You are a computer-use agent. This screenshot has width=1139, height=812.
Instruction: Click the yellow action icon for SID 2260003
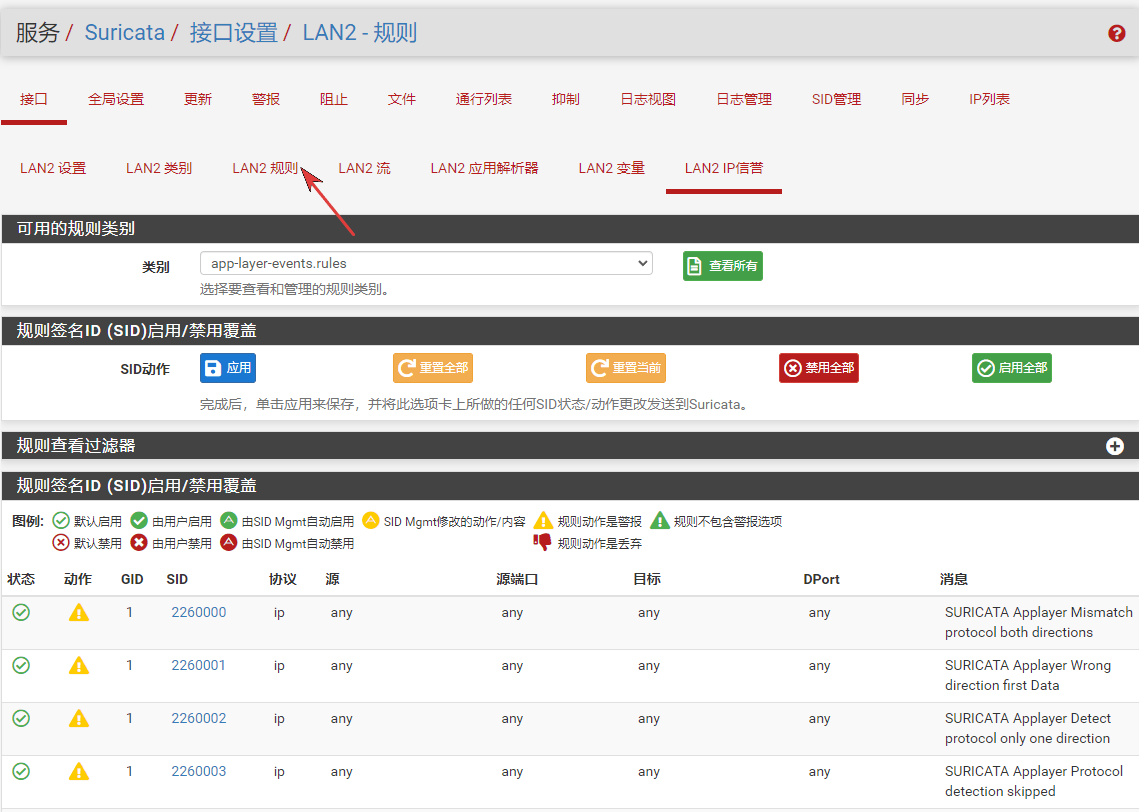[x=78, y=771]
